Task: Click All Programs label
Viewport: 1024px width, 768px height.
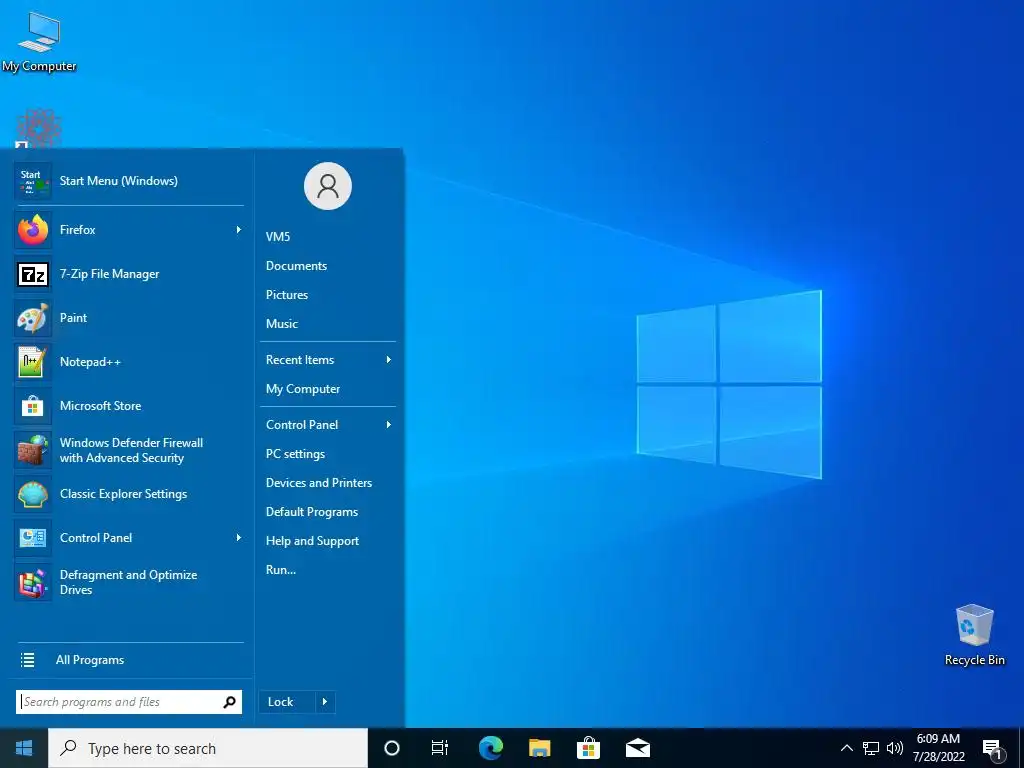Action: (90, 660)
